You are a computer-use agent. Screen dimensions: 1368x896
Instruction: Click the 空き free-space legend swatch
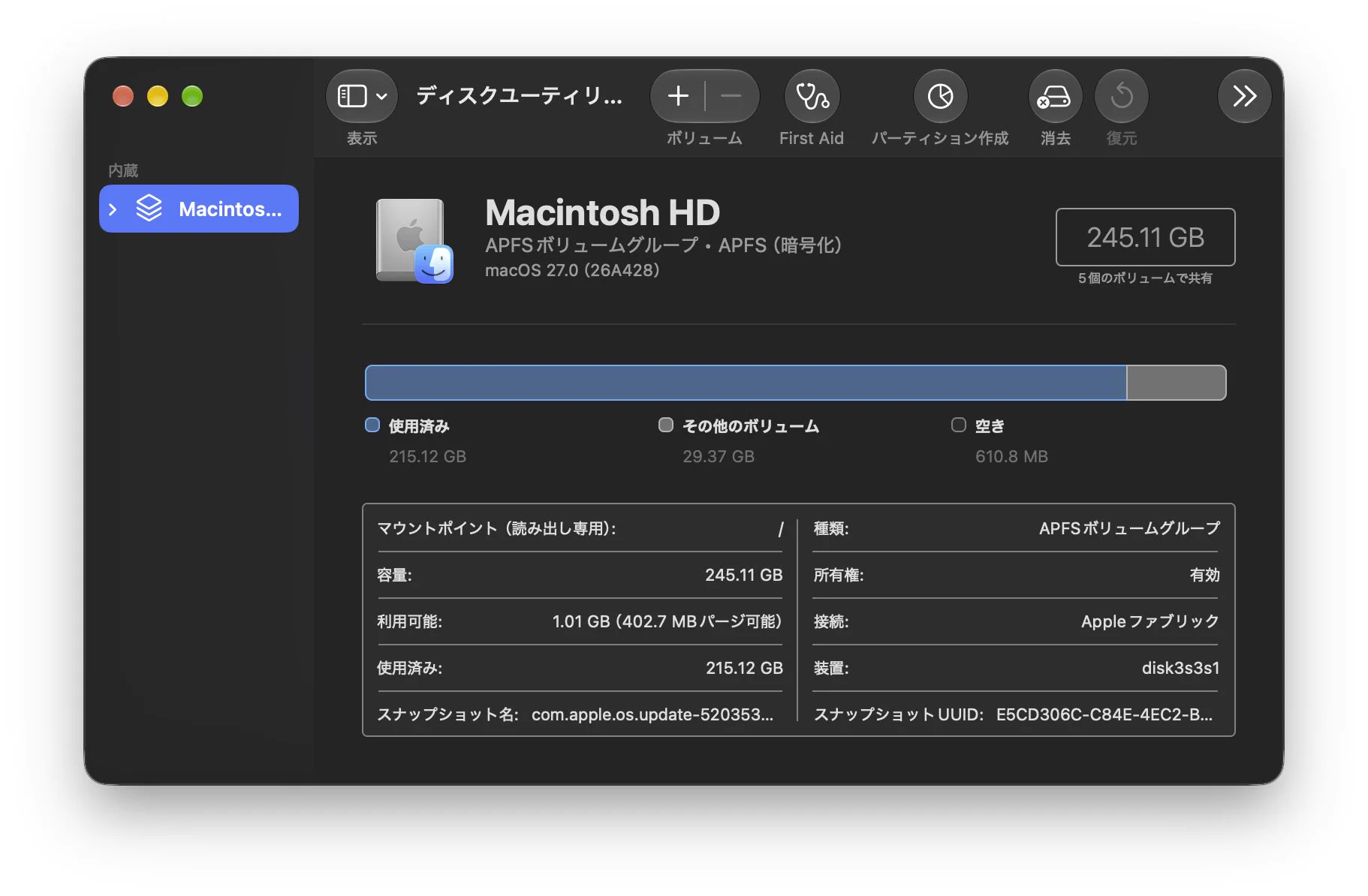tap(959, 425)
